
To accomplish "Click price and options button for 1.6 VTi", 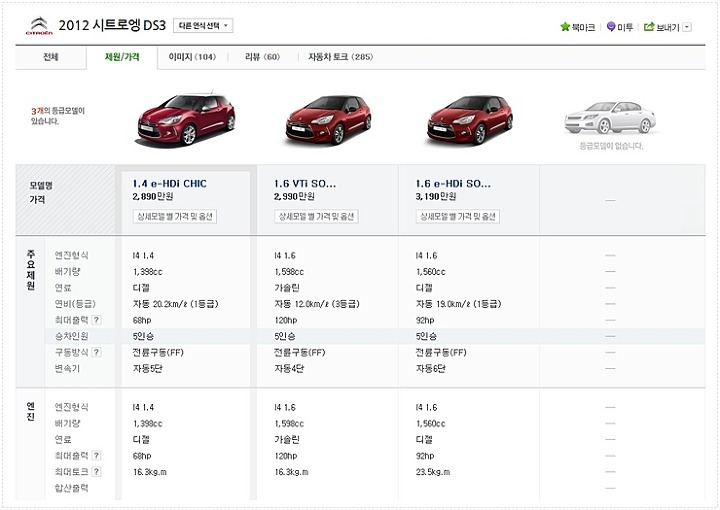I will [316, 217].
